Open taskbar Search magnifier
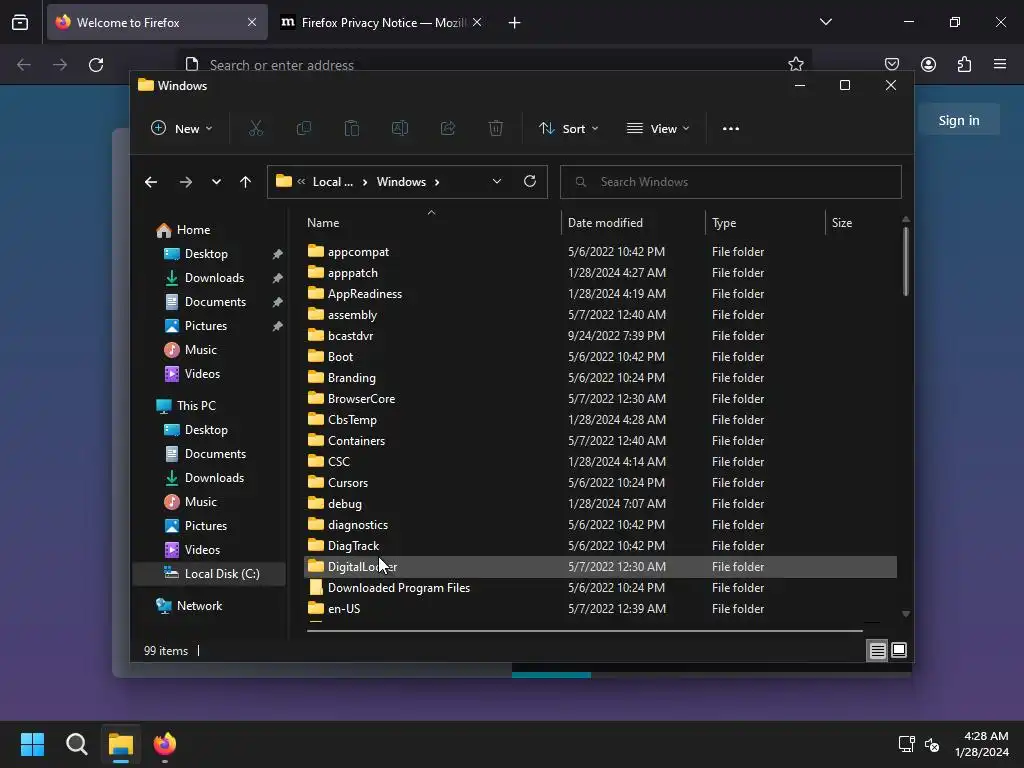The height and width of the screenshot is (768, 1024). pyautogui.click(x=76, y=744)
